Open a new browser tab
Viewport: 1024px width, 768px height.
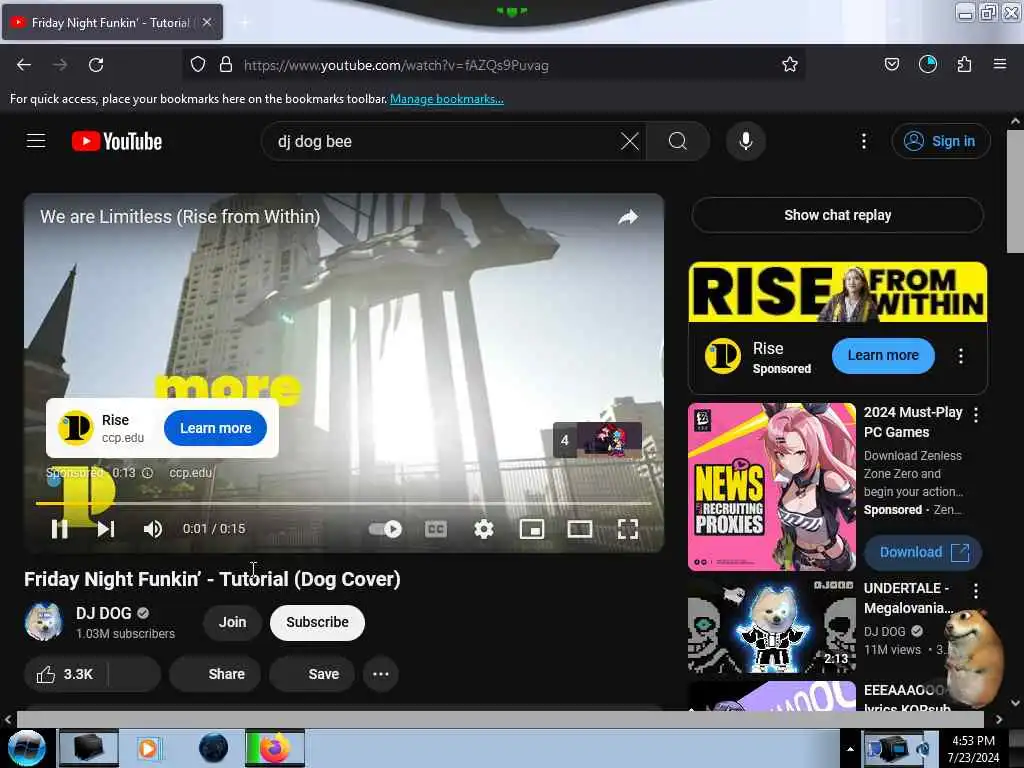point(245,22)
